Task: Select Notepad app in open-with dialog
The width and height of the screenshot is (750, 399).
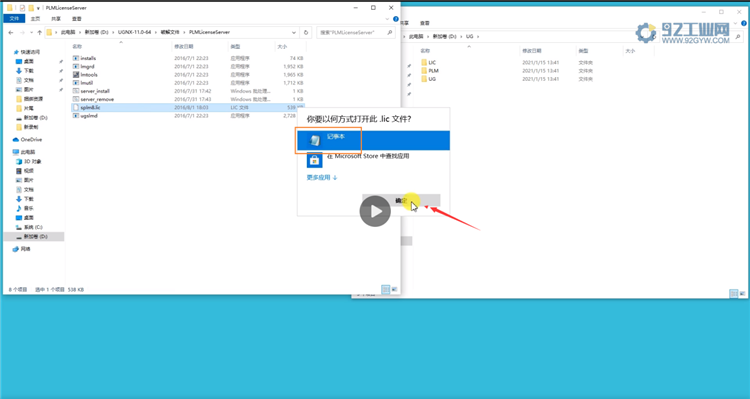Action: [373, 141]
